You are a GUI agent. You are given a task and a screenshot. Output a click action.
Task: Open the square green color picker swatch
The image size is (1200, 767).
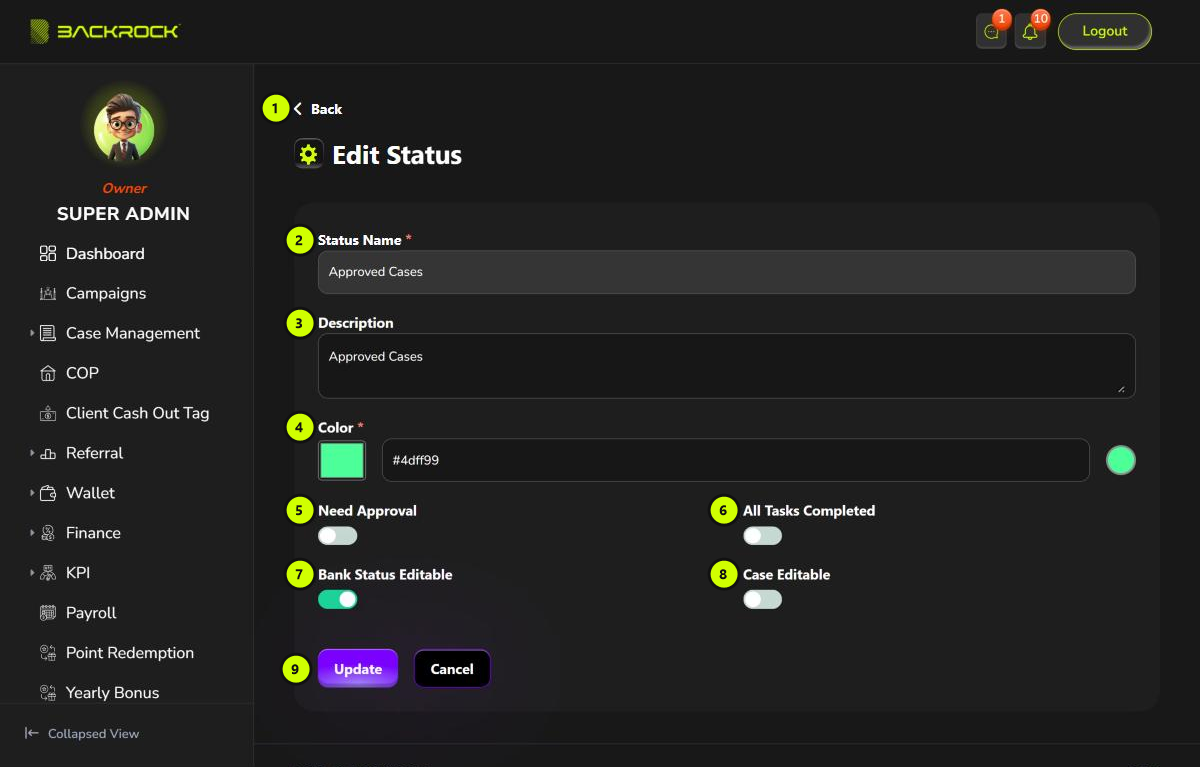(x=342, y=460)
